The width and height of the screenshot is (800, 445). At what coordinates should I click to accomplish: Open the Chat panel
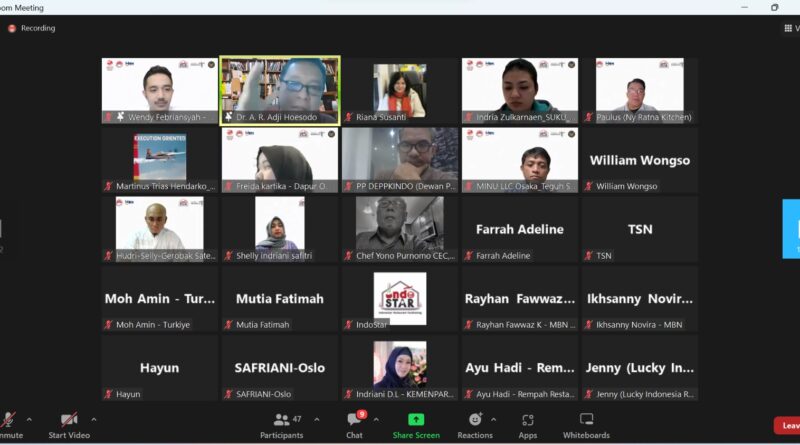point(354,420)
